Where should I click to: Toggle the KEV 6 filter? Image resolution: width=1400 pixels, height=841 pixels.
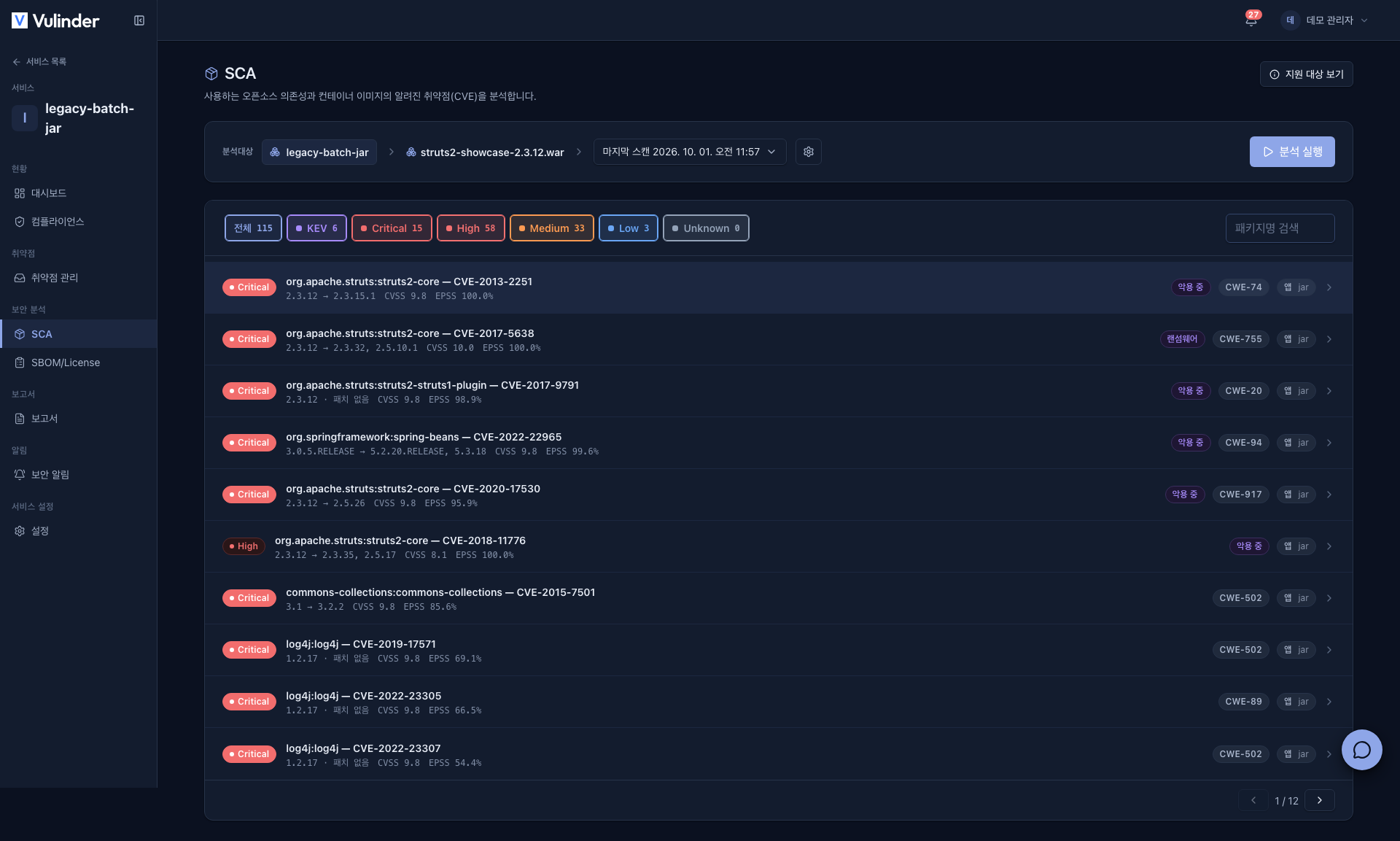coord(316,228)
